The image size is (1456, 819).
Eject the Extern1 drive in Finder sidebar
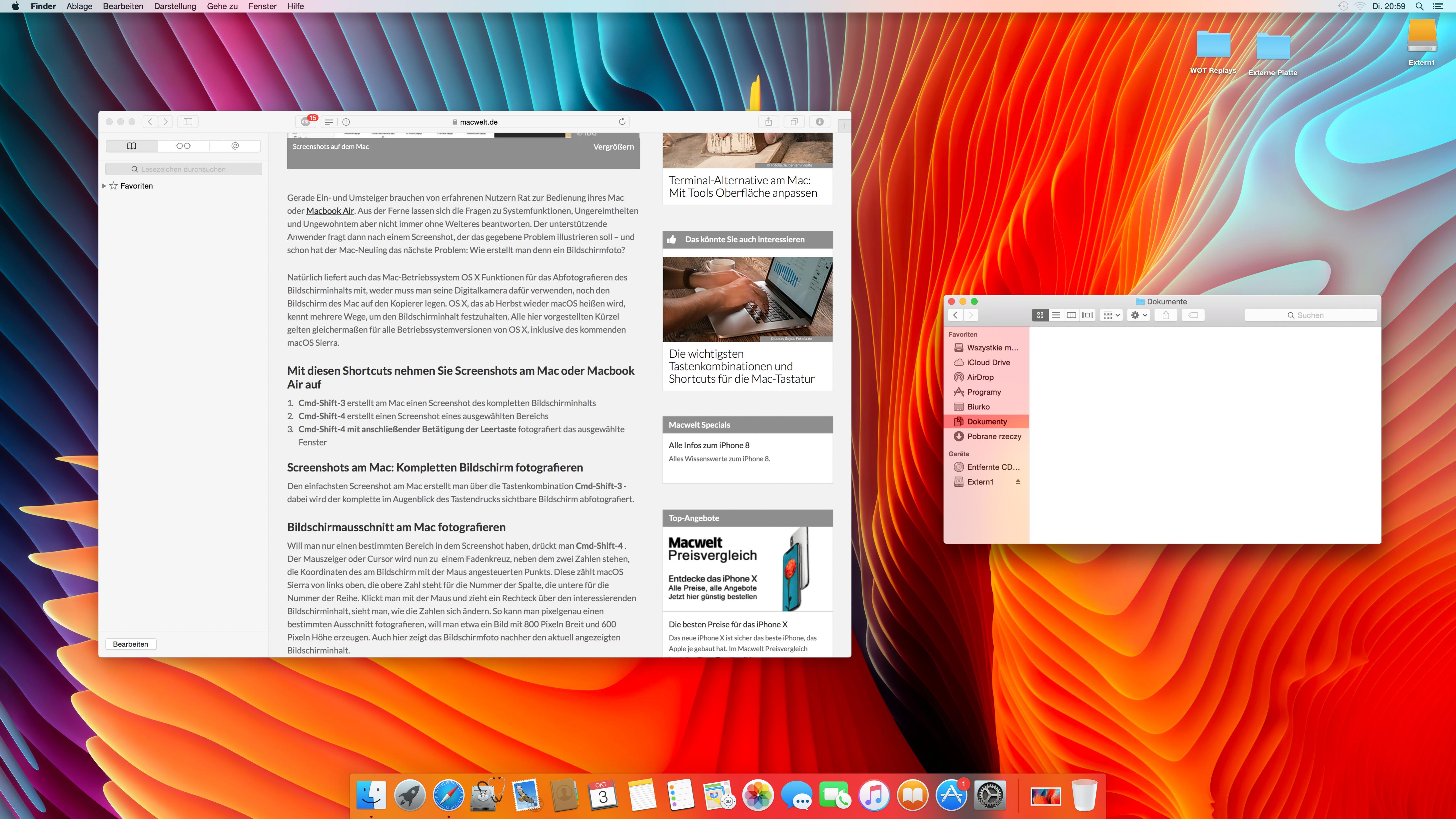1018,482
